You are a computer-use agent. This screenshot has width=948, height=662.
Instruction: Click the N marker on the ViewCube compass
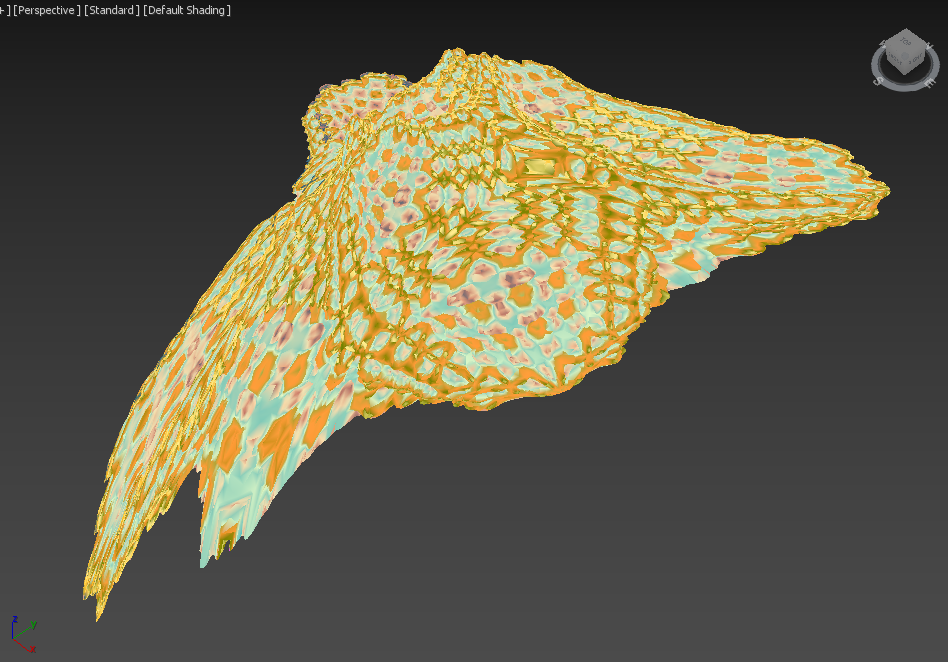point(930,45)
